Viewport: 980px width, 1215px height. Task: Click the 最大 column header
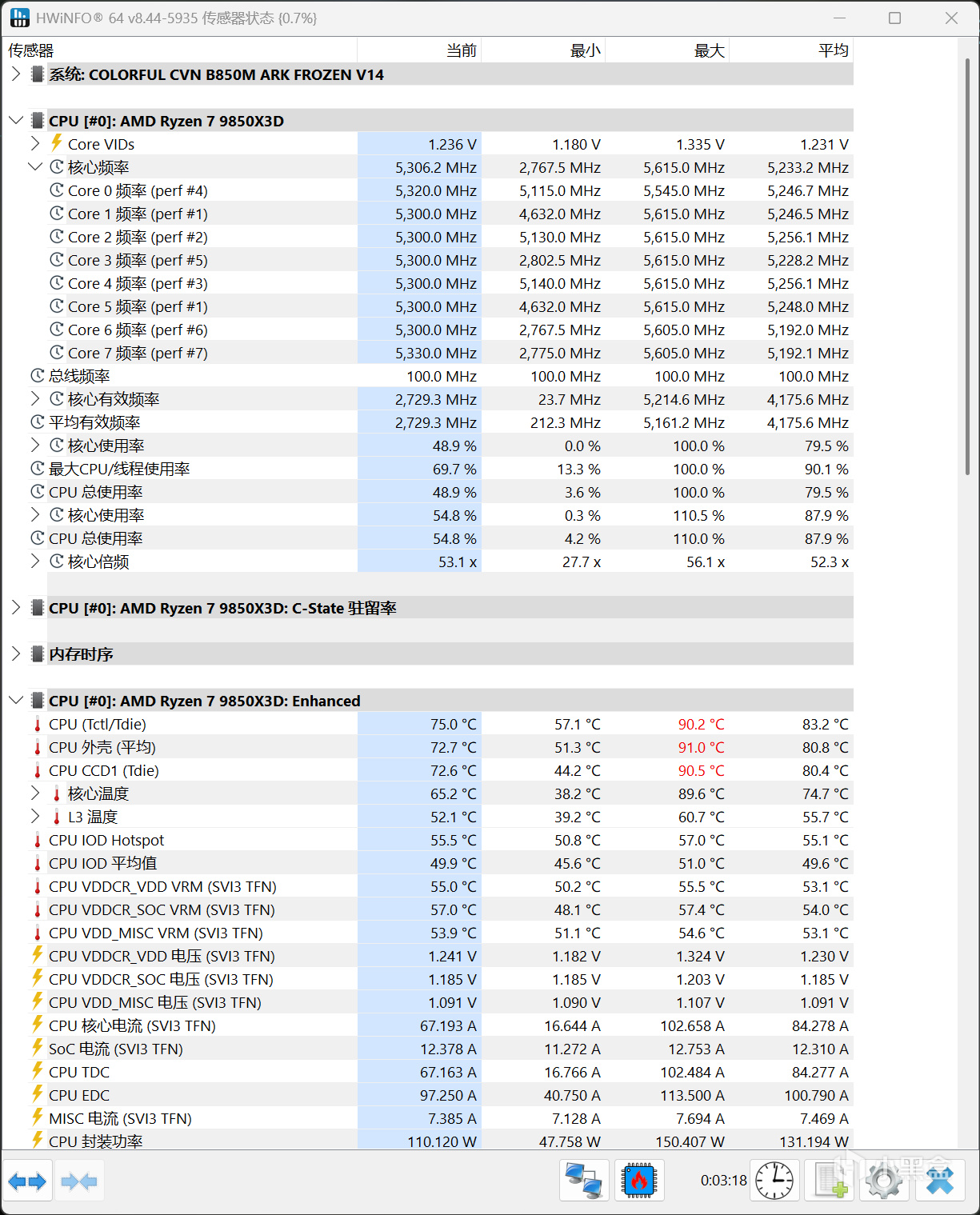(667, 50)
